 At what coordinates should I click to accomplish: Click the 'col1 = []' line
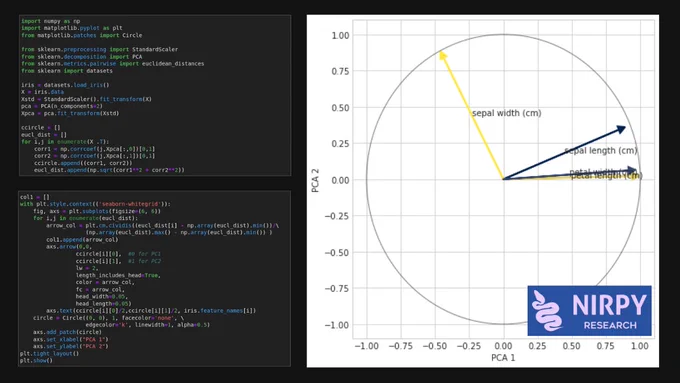pyautogui.click(x=35, y=197)
